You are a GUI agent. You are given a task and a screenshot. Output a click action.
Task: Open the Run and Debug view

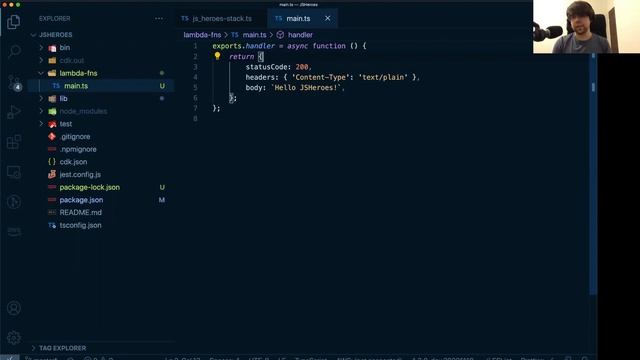tap(14, 112)
